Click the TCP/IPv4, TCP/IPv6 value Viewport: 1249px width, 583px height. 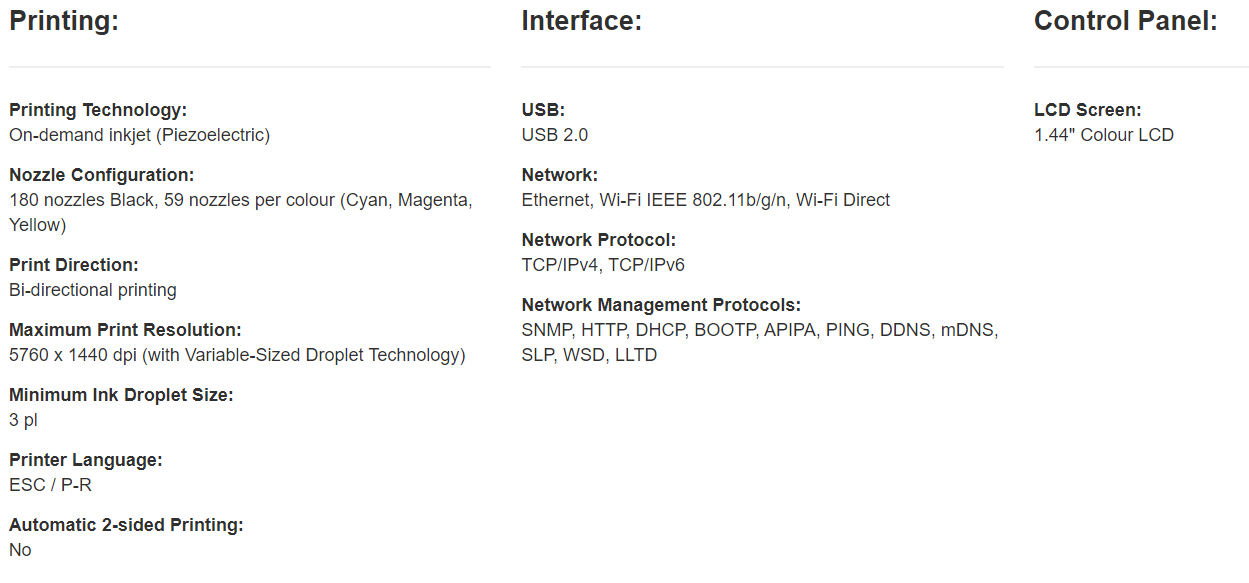coord(603,265)
